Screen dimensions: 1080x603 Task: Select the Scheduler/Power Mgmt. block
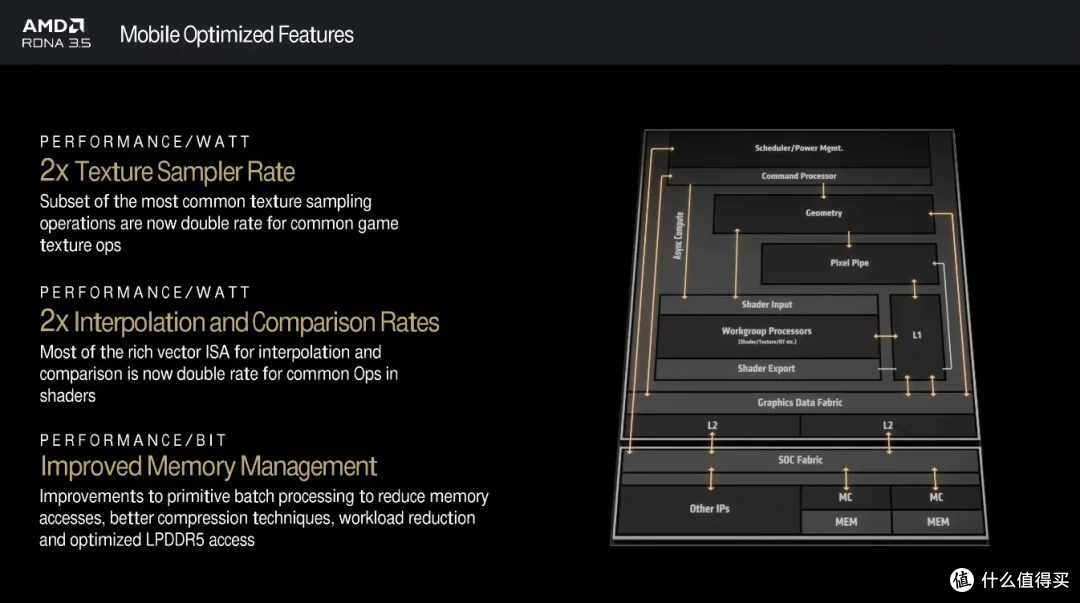click(x=798, y=148)
